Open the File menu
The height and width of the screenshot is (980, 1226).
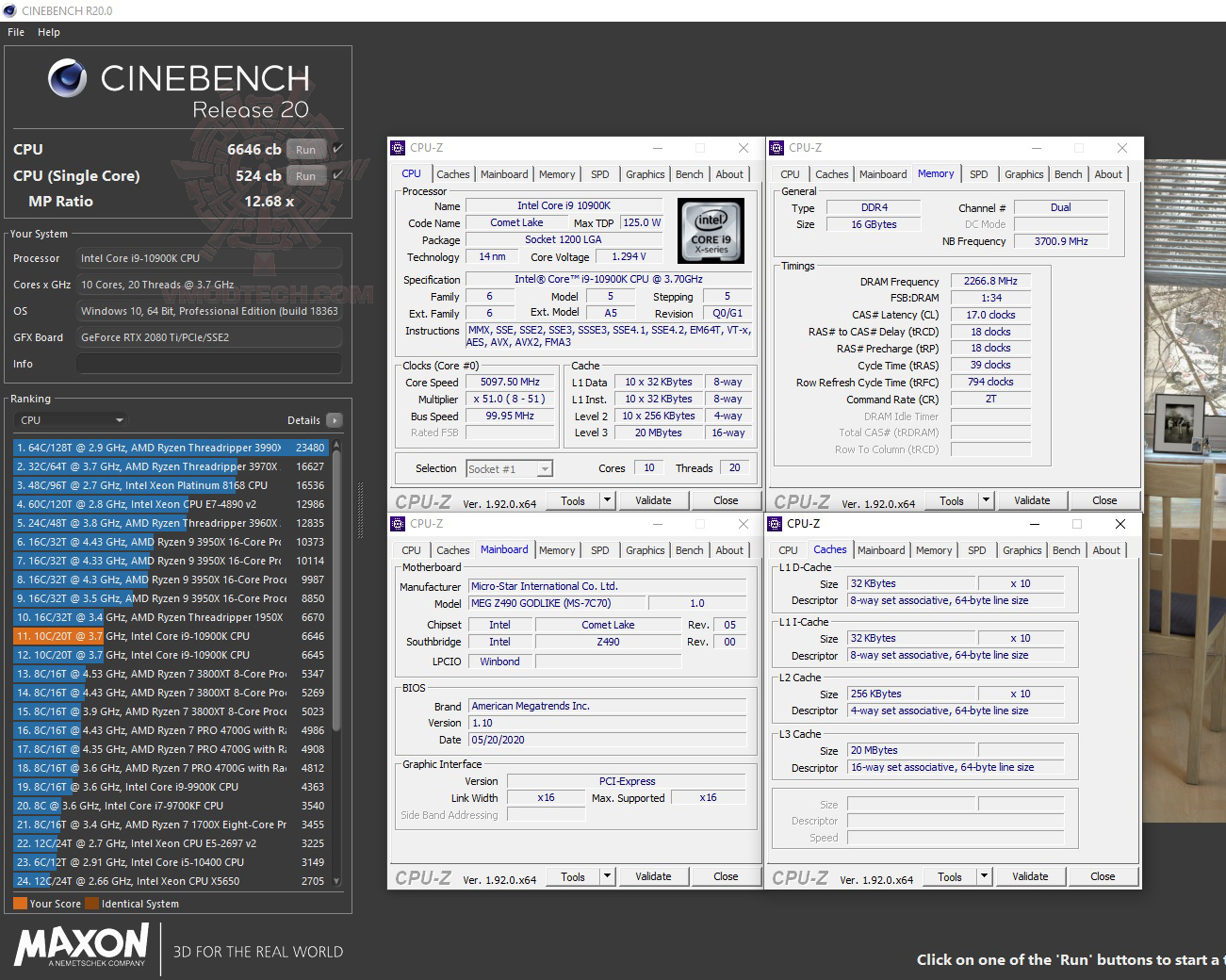[x=15, y=31]
